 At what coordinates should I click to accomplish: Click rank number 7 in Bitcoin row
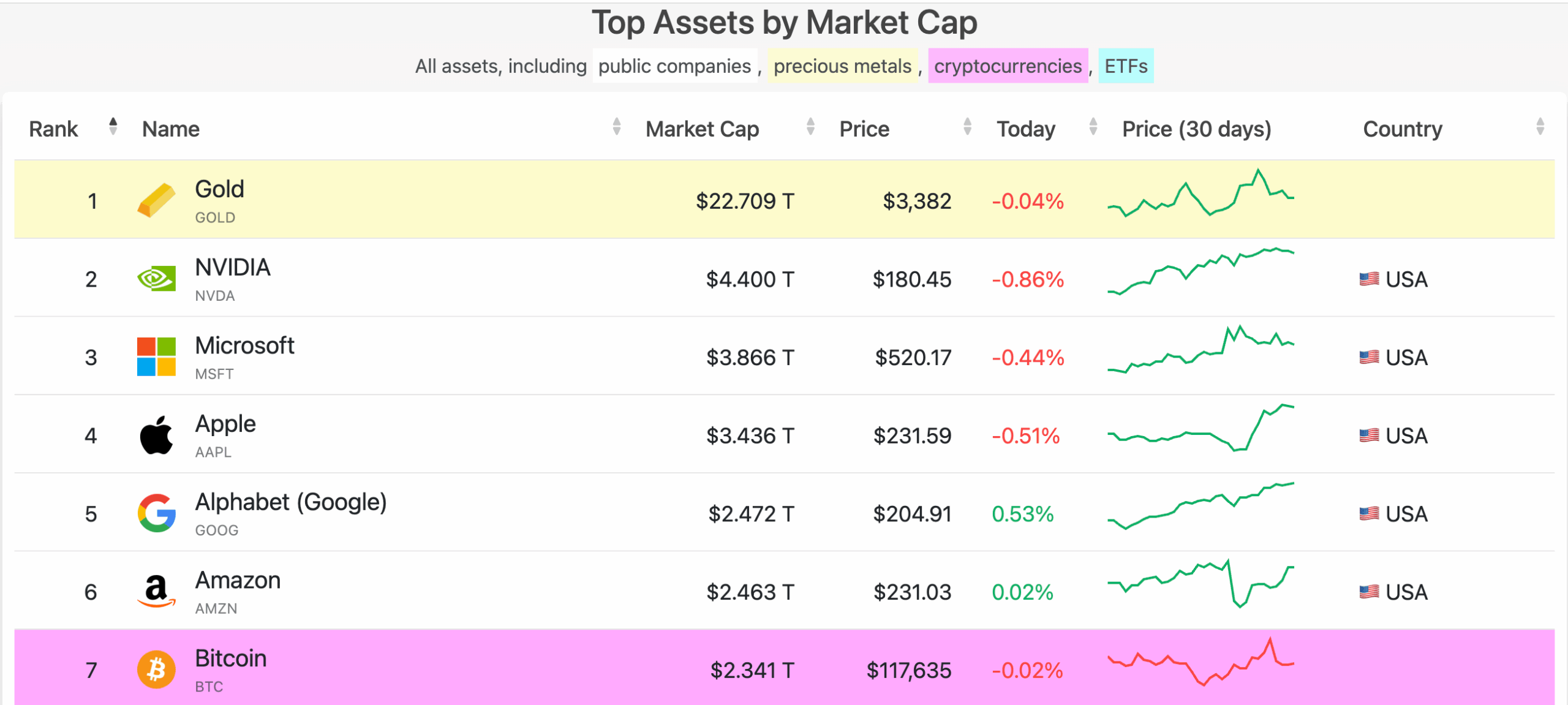point(91,670)
